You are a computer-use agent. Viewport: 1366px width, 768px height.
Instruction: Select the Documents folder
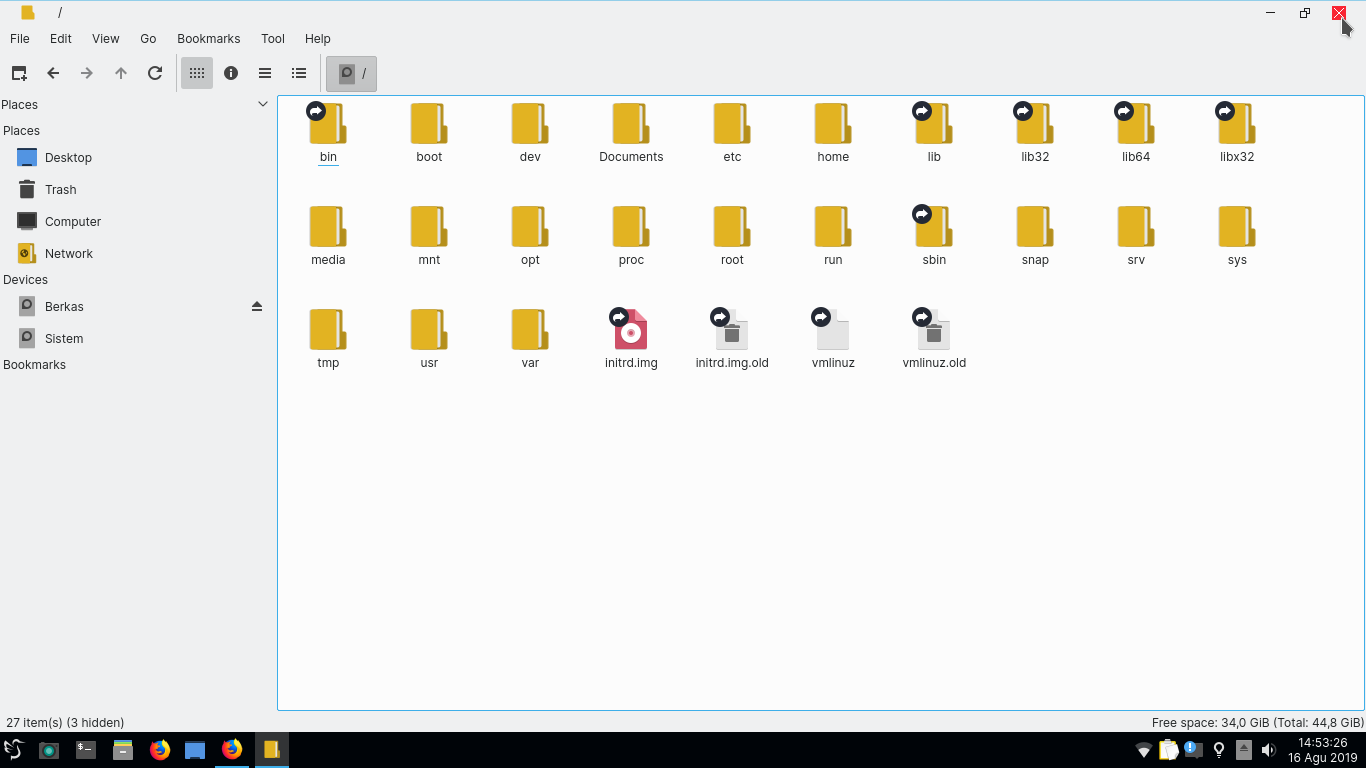631,133
